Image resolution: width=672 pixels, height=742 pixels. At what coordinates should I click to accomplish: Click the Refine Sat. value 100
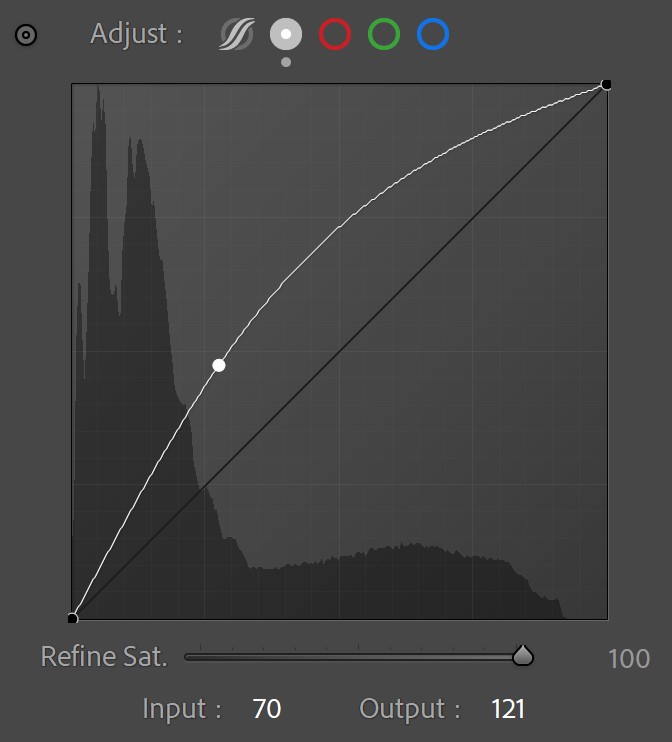pyautogui.click(x=628, y=658)
